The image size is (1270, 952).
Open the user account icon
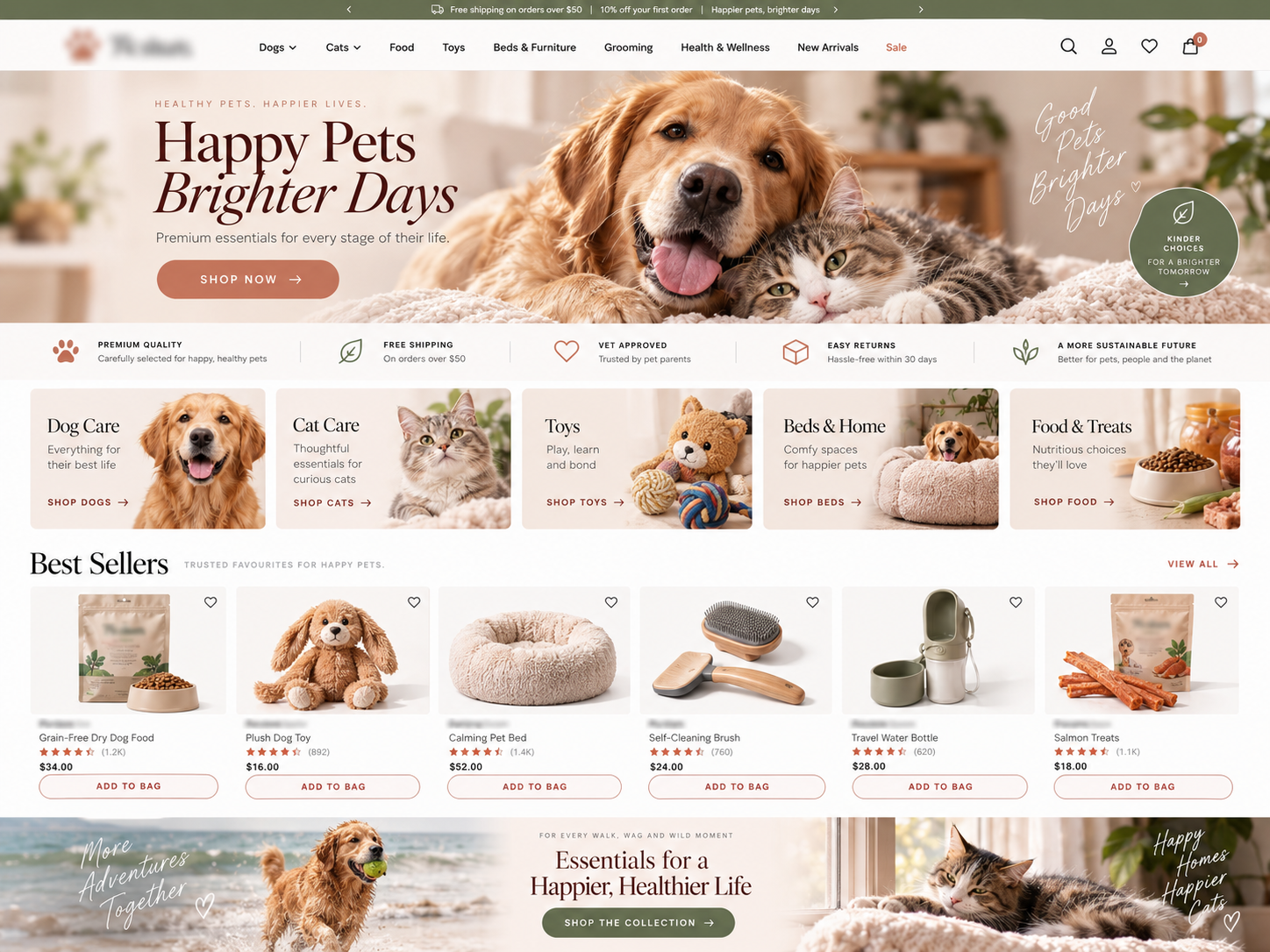point(1109,46)
